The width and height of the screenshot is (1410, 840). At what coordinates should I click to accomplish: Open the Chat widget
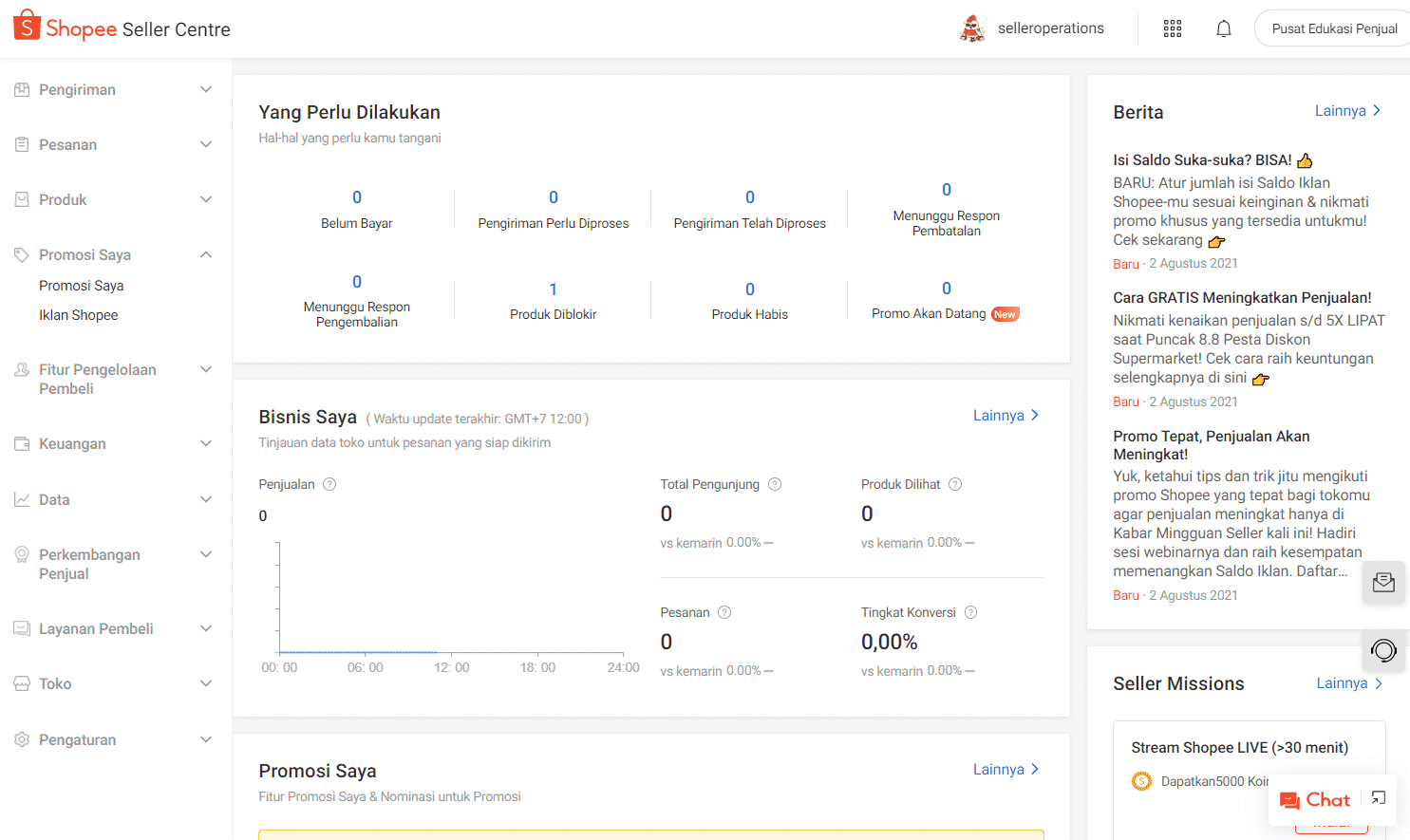point(1315,800)
